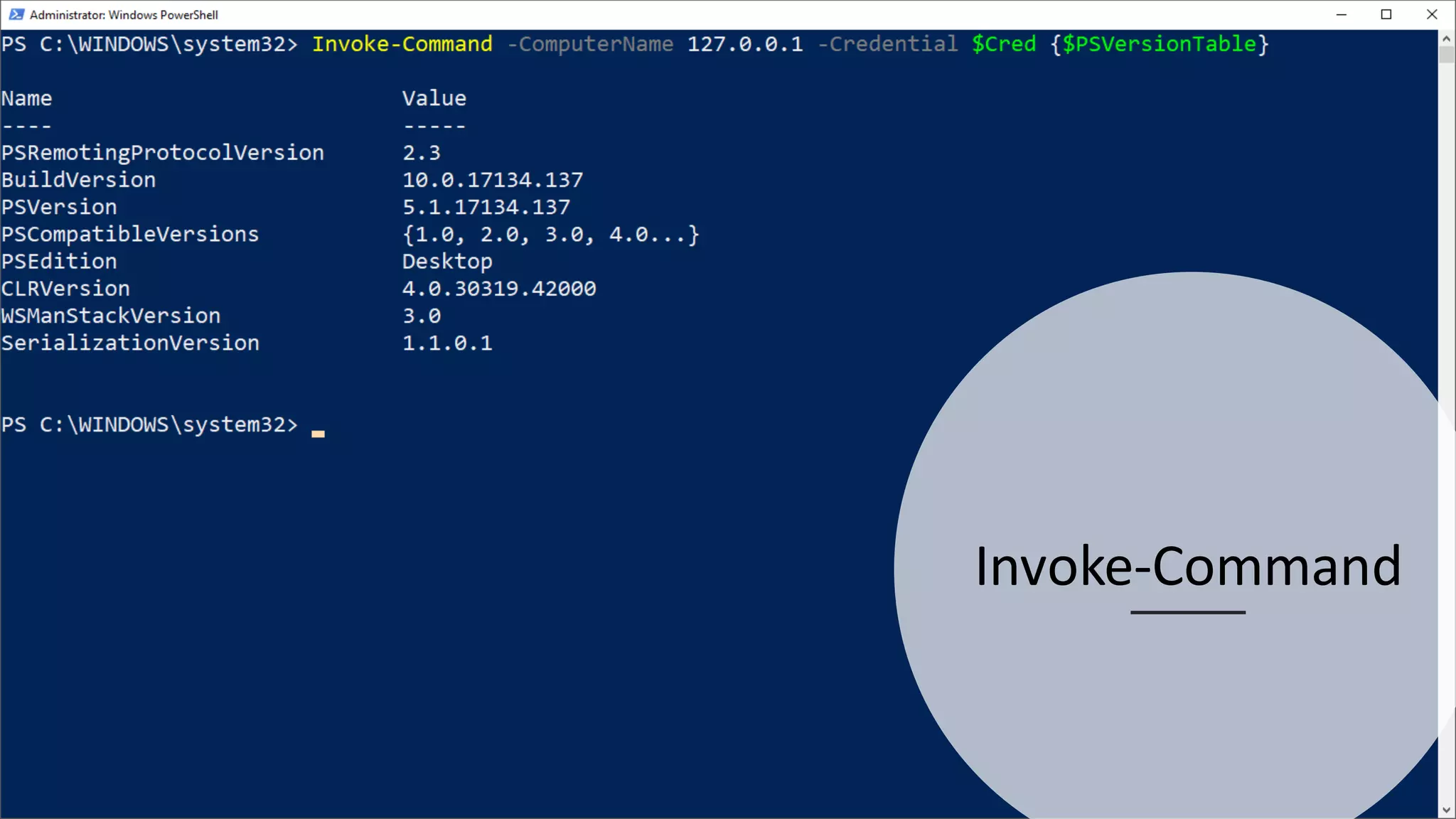The height and width of the screenshot is (819, 1456).
Task: Click the PSEdition row name
Action: pos(59,262)
